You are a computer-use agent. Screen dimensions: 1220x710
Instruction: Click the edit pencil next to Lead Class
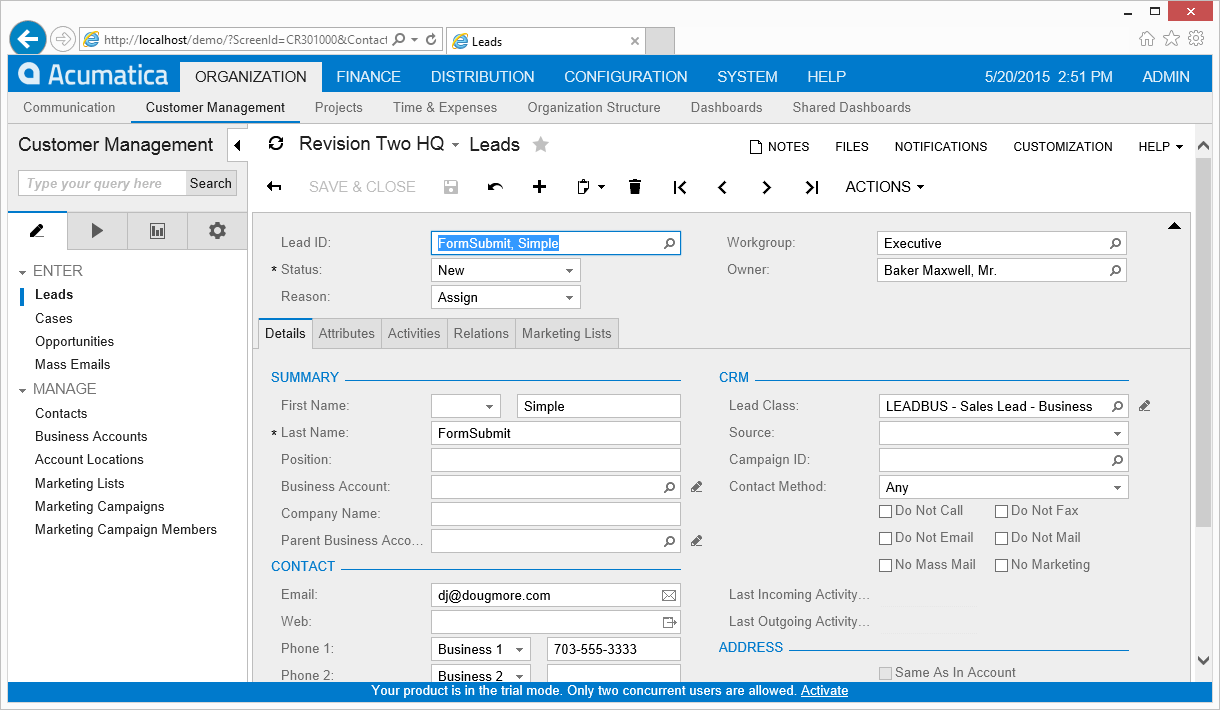point(1145,406)
